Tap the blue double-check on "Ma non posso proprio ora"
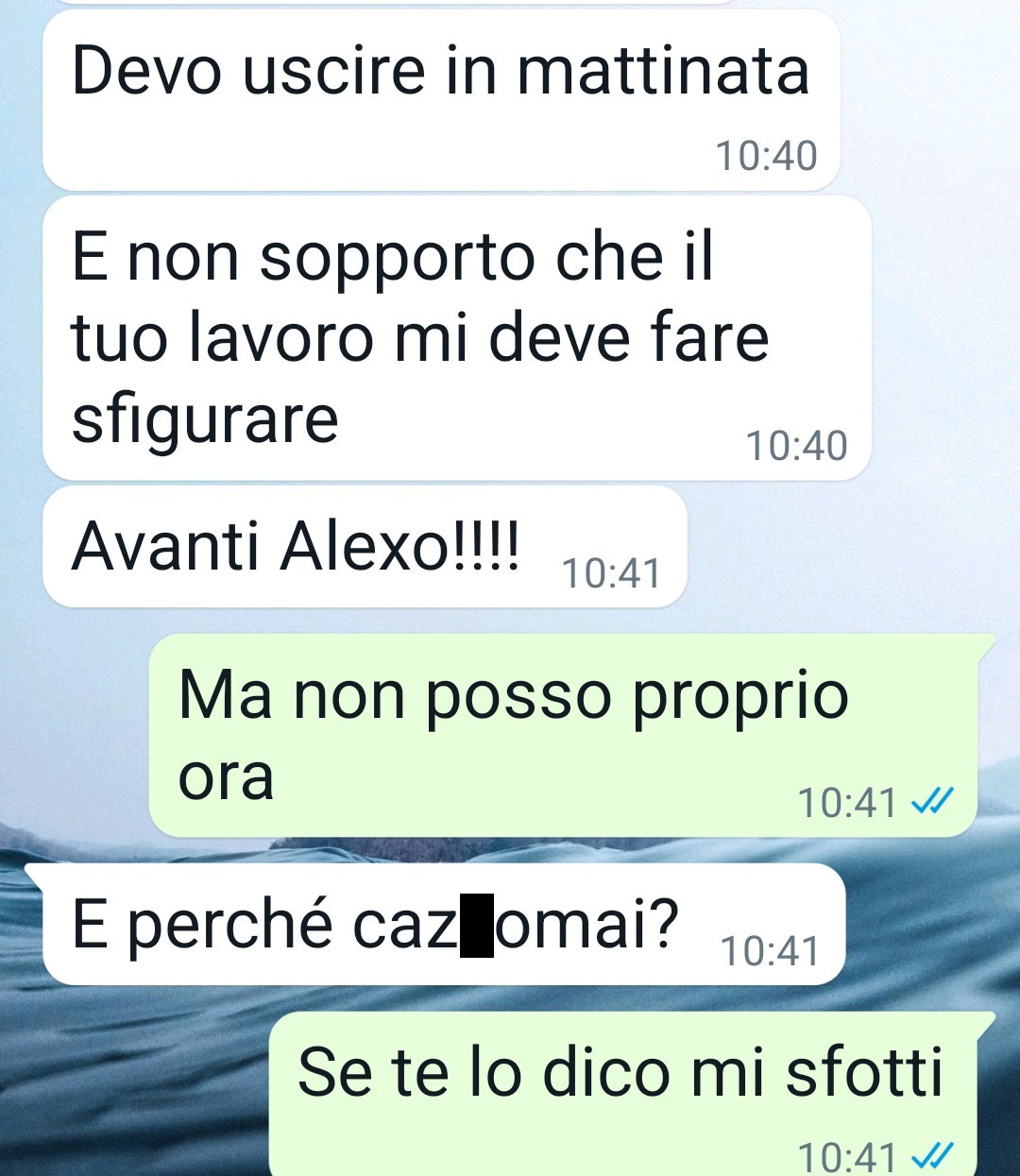Image resolution: width=1020 pixels, height=1176 pixels. coord(932,802)
